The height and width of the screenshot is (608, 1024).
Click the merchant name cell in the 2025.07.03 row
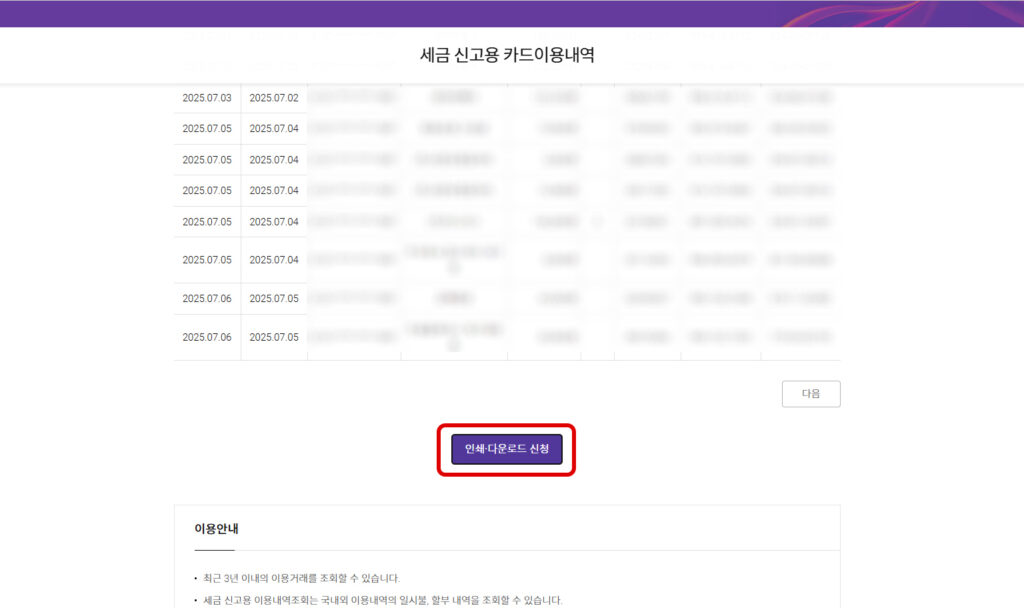coord(455,97)
